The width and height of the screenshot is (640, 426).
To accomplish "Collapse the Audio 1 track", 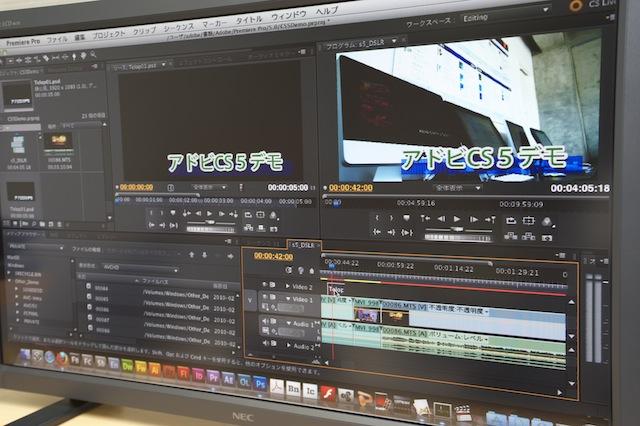I will [289, 323].
